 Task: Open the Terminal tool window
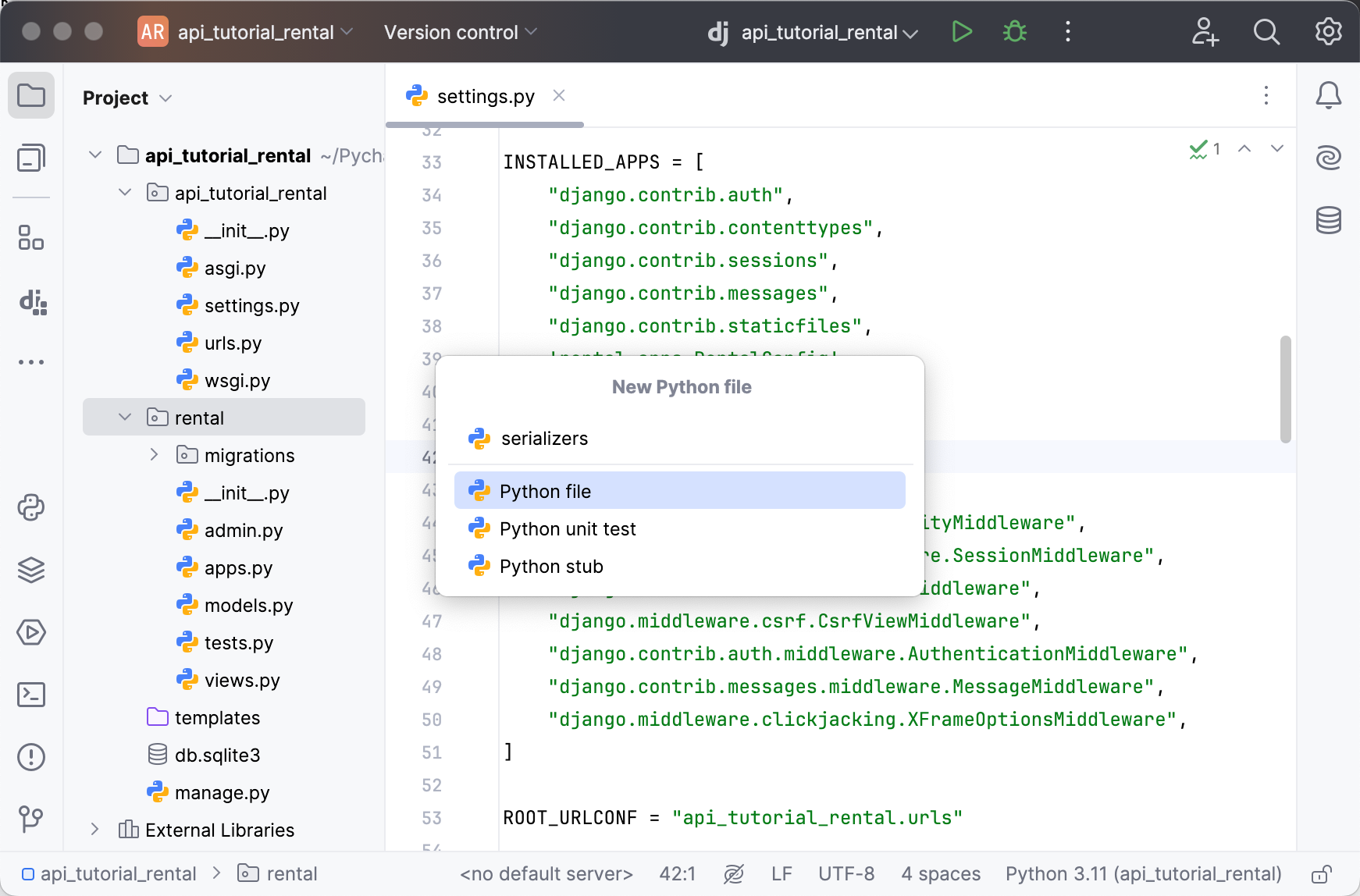pyautogui.click(x=31, y=694)
